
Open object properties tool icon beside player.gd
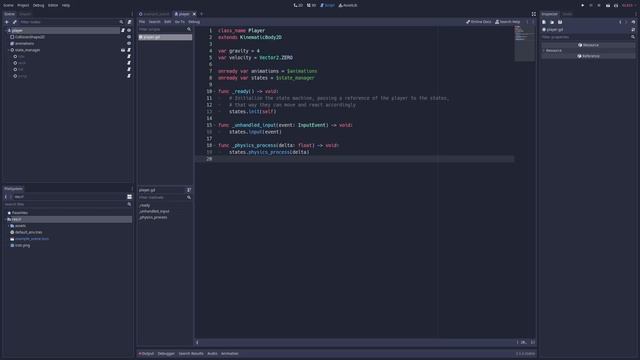[633, 30]
